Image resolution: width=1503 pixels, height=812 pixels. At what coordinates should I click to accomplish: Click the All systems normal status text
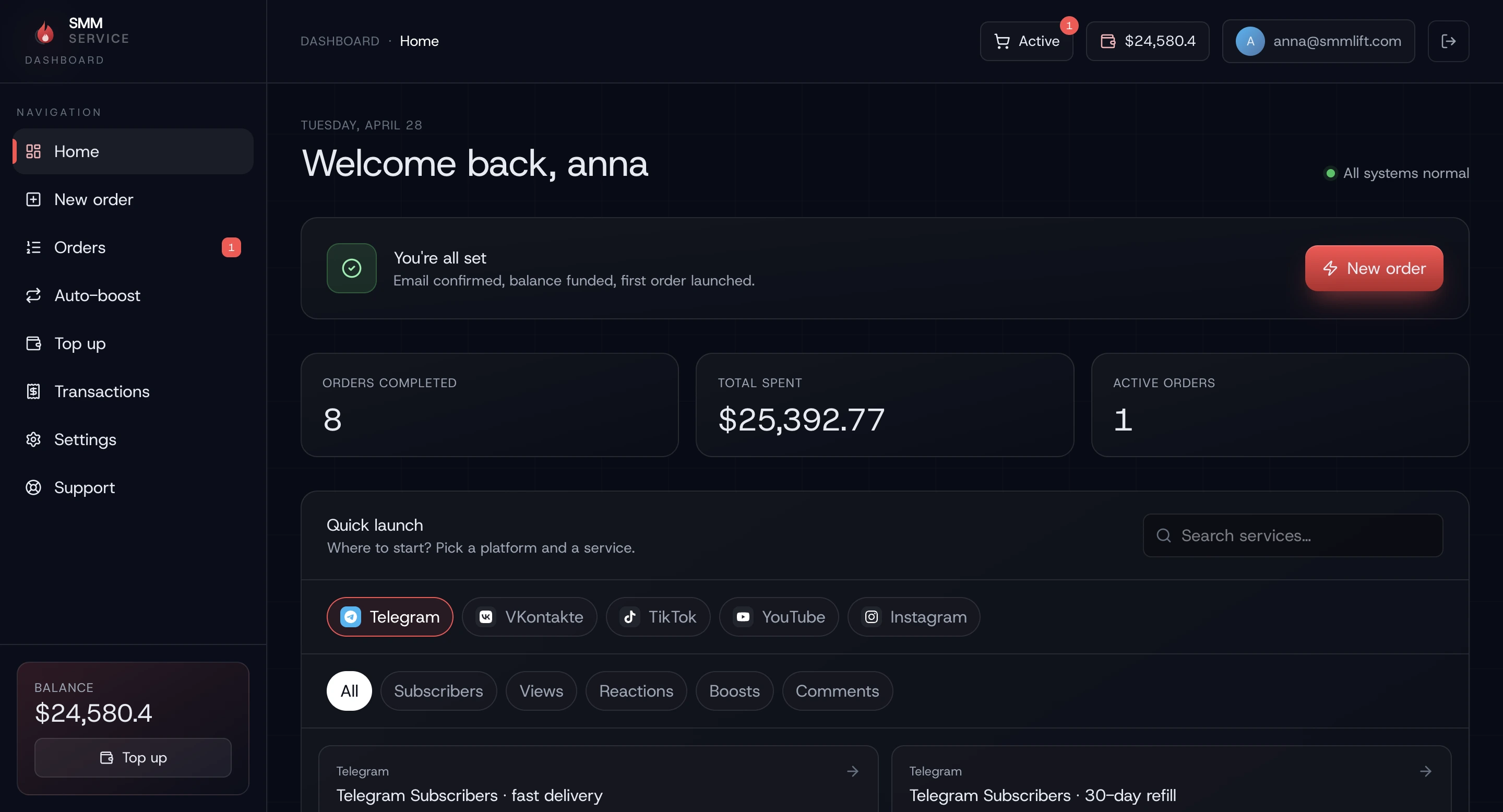(x=1405, y=173)
